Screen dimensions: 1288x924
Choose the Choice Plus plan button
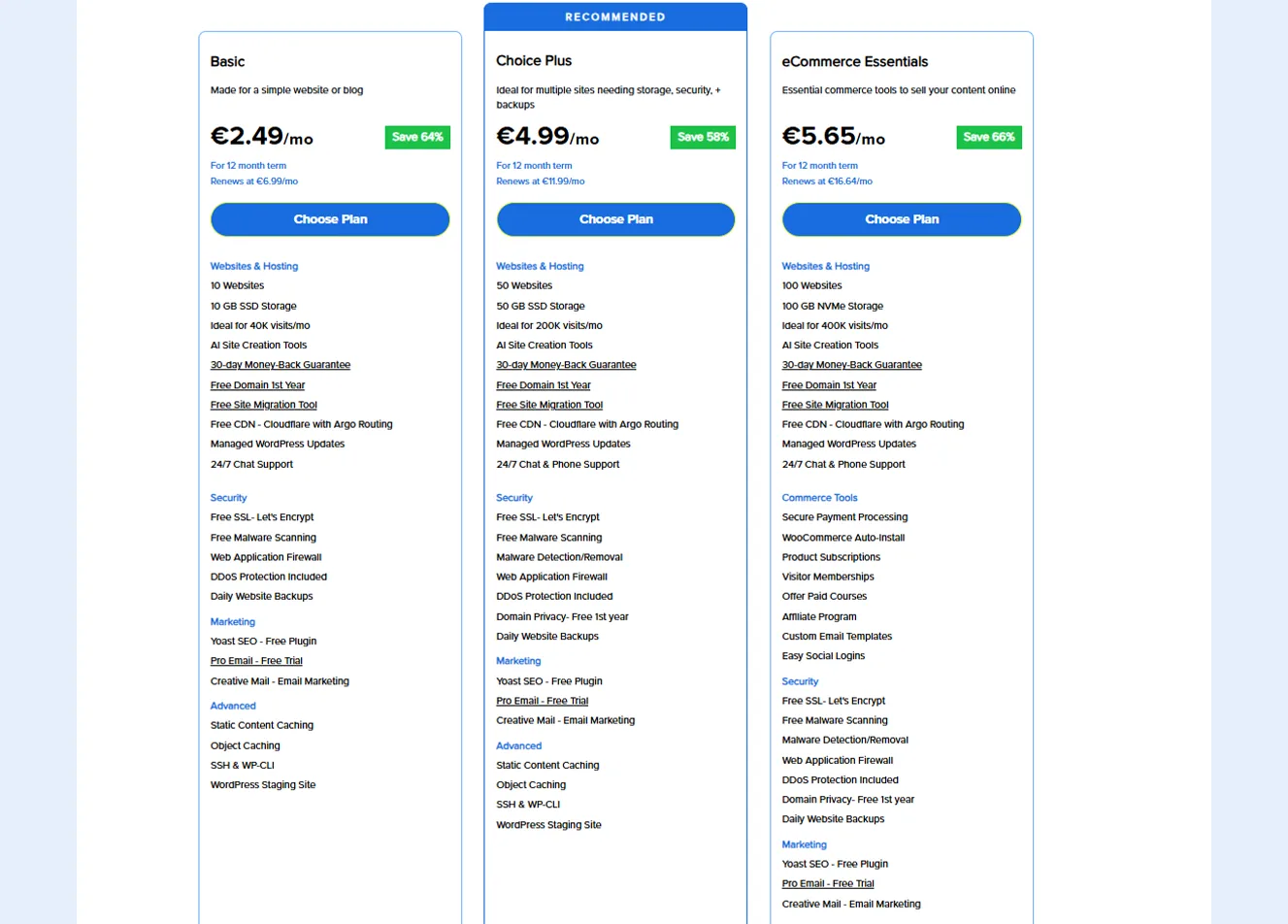point(615,219)
